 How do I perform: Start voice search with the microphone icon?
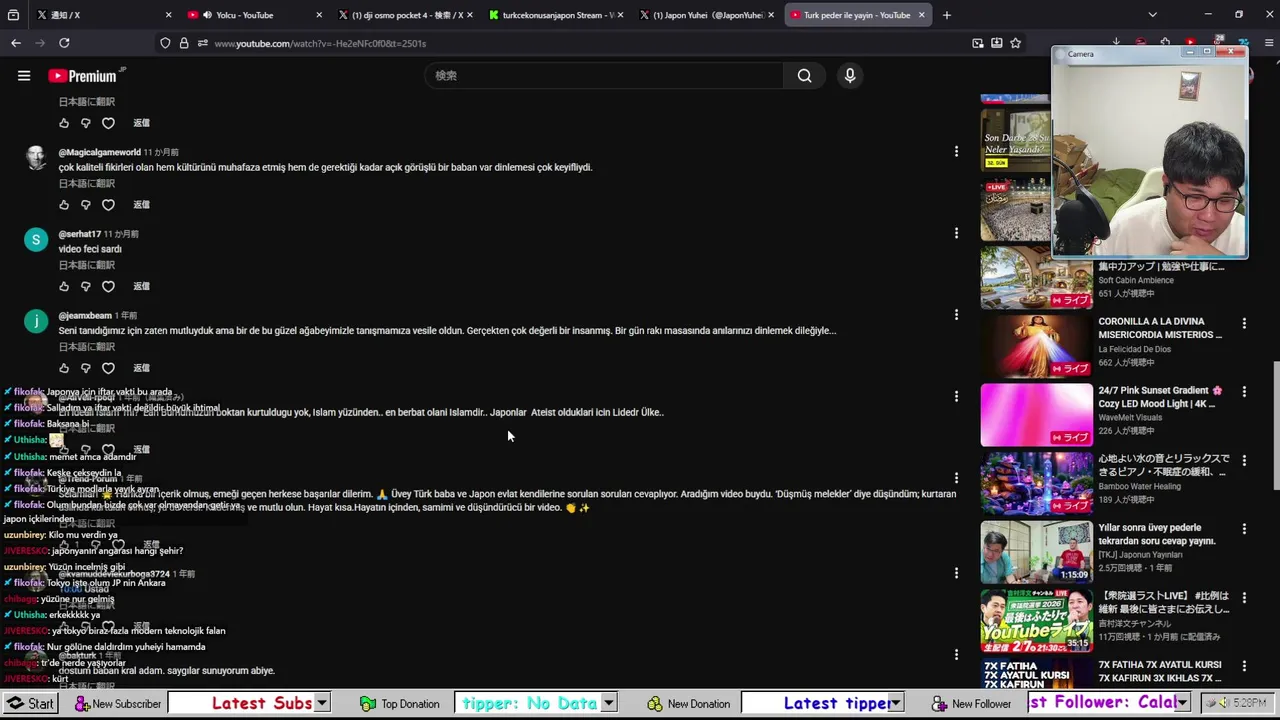click(850, 76)
